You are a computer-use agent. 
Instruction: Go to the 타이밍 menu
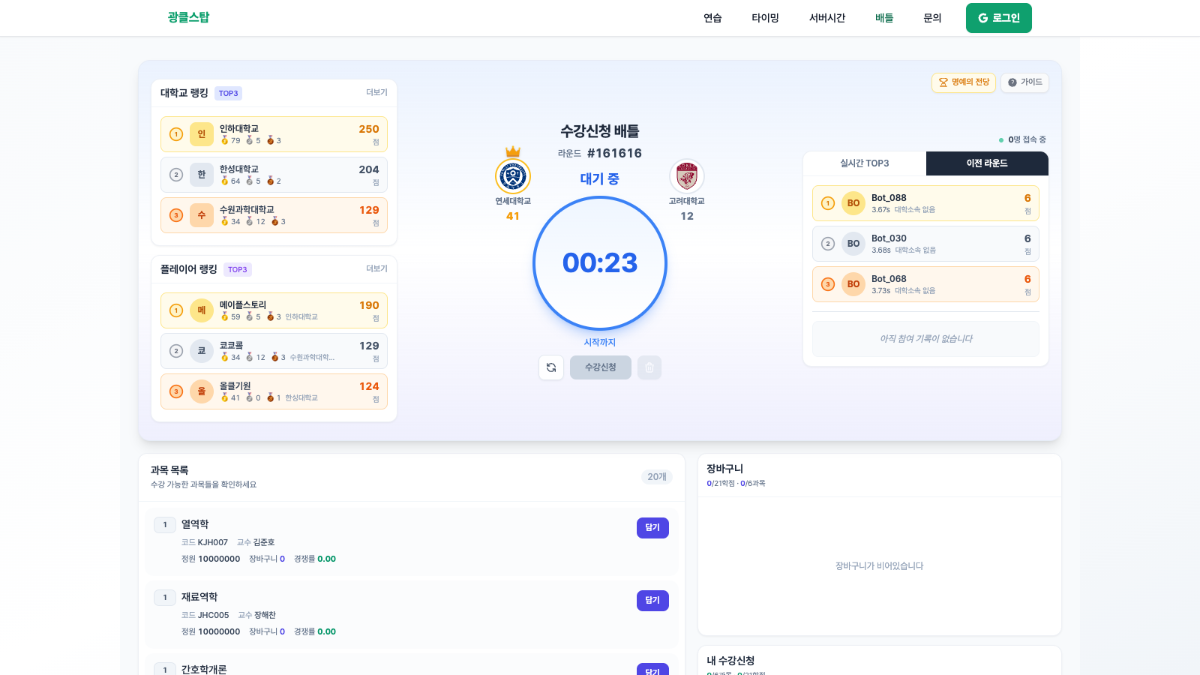click(765, 18)
